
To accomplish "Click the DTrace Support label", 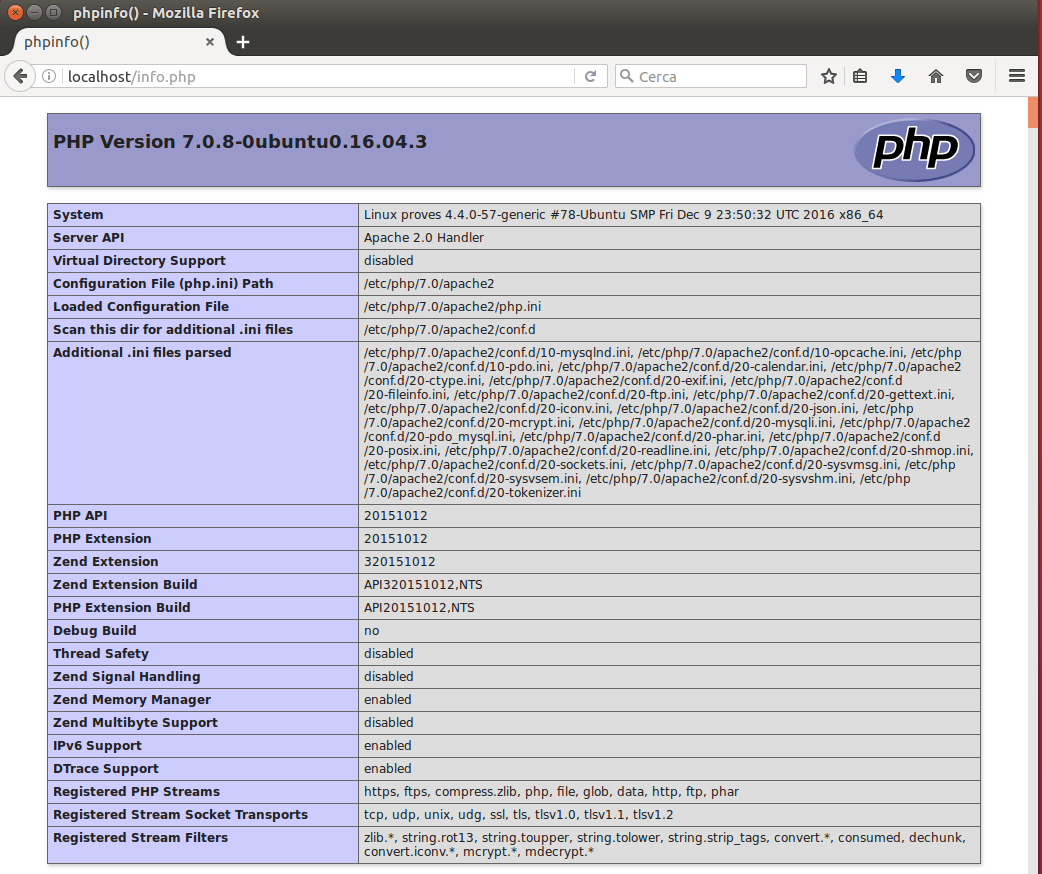I will click(x=106, y=768).
